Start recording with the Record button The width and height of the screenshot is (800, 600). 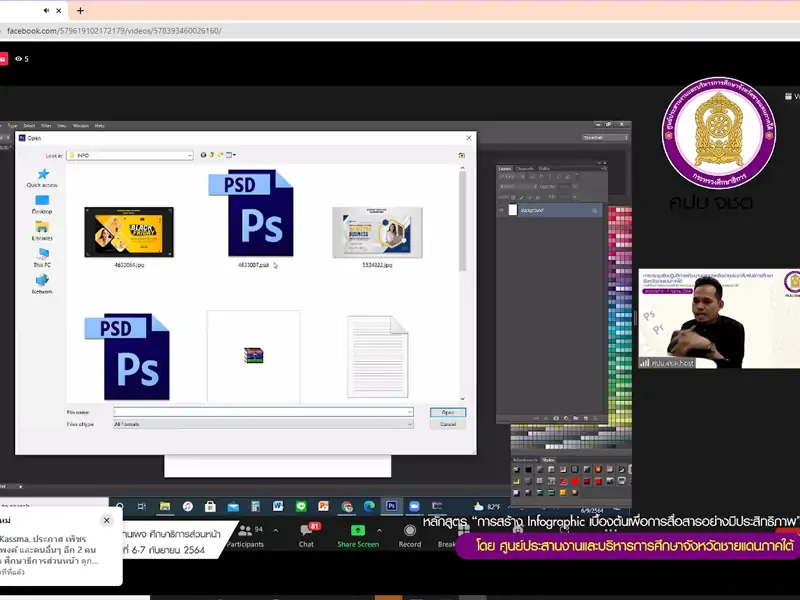pos(410,536)
